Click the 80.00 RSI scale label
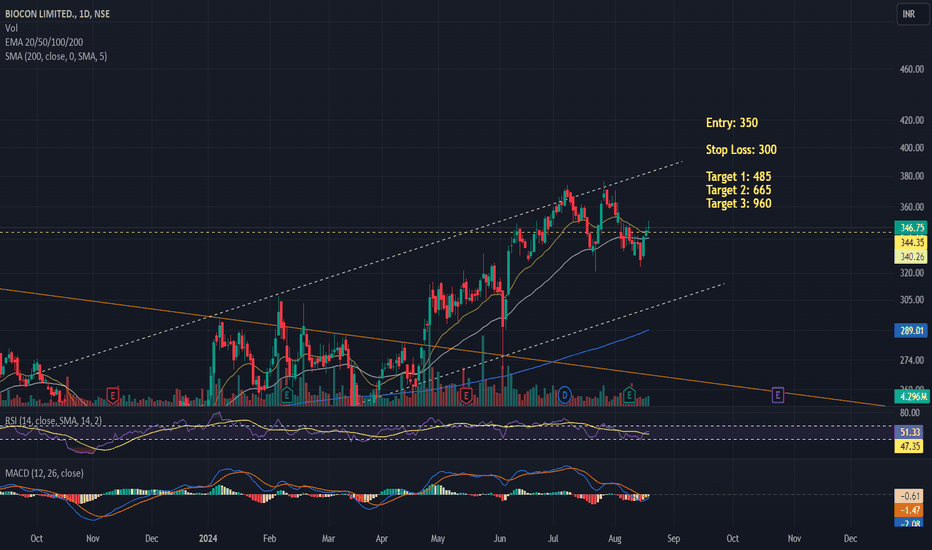The width and height of the screenshot is (932, 550). 910,413
